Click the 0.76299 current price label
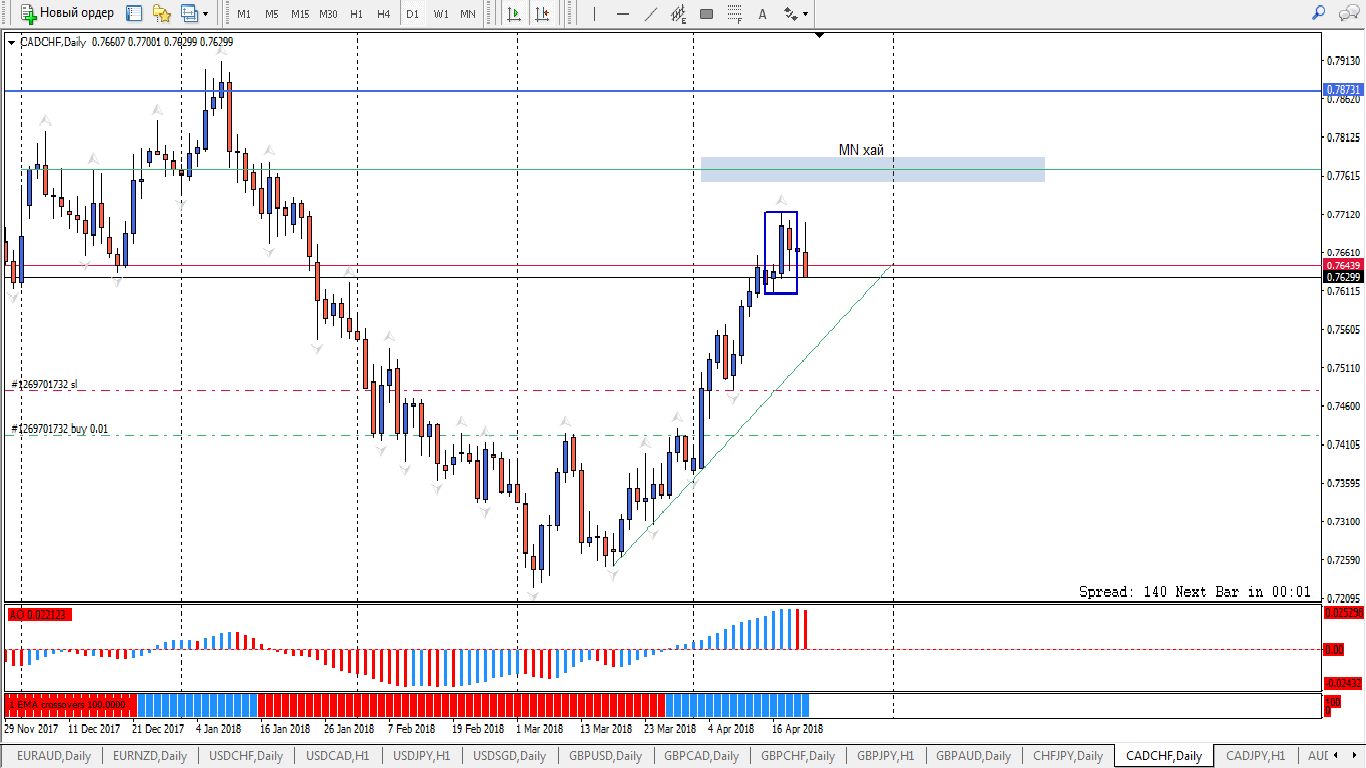 pyautogui.click(x=1343, y=277)
